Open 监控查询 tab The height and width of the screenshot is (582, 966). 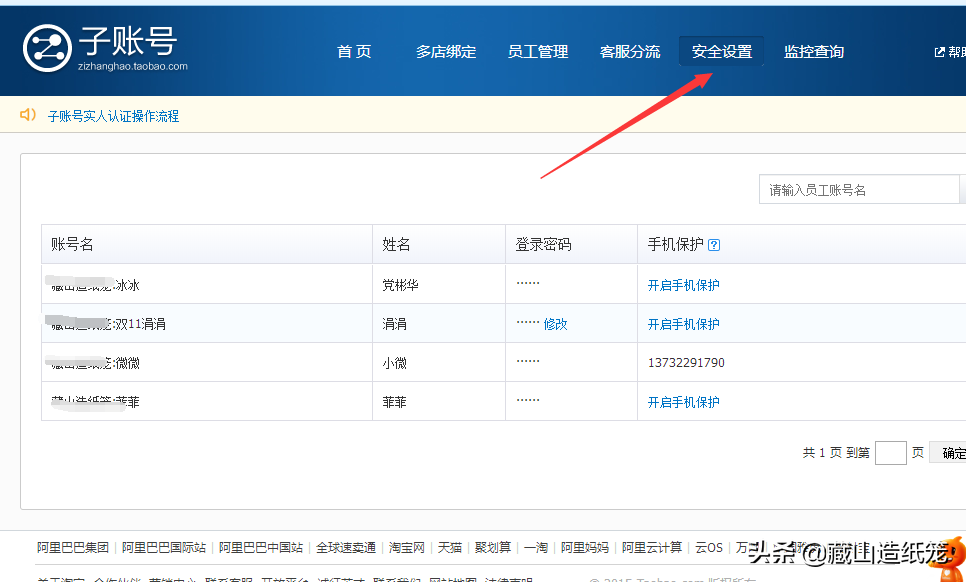click(x=814, y=52)
